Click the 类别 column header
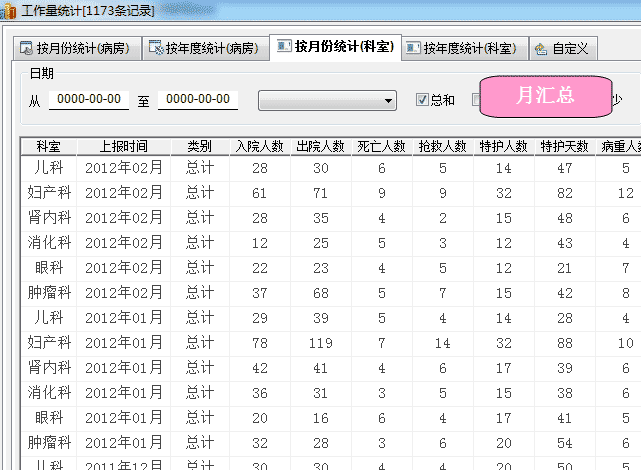The width and height of the screenshot is (641, 470). 200,146
